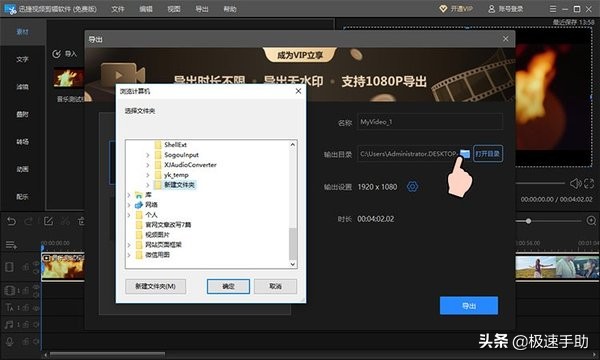Screen dimensions: 600x360
Task: Expand the 网络 node chevron
Action: pyautogui.click(x=129, y=205)
